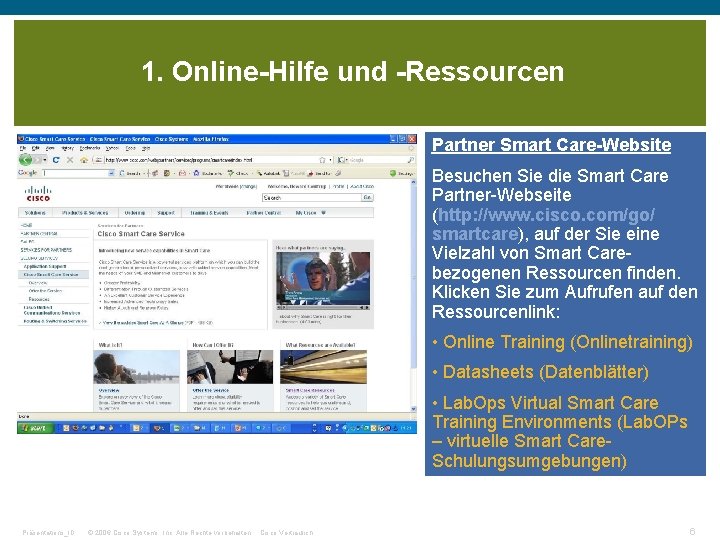720x540 pixels.
Task: Click the http://www.cisco.com/go/smartcare hyperlink on the slide
Action: 544,224
